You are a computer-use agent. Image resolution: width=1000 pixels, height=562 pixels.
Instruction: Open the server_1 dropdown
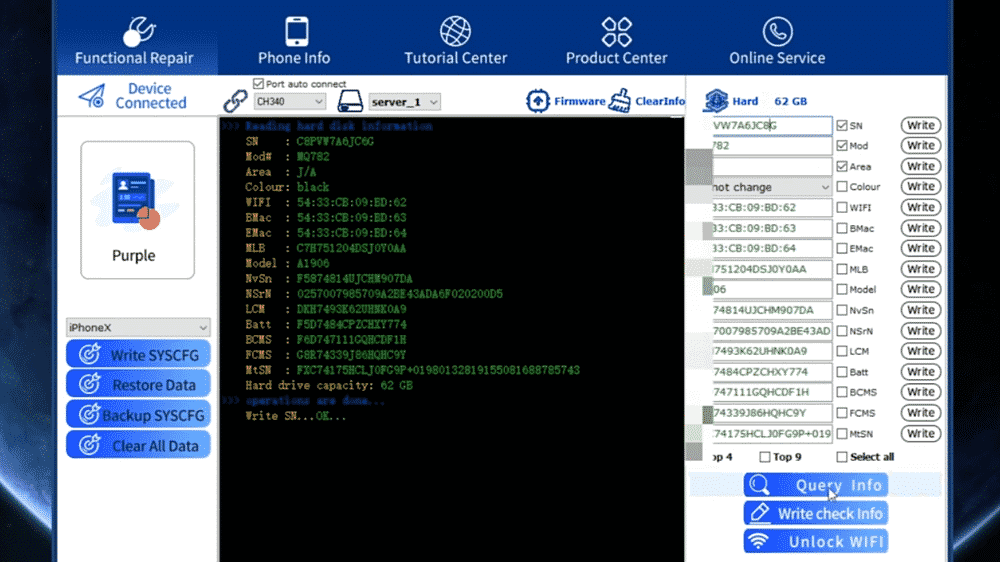click(x=404, y=102)
